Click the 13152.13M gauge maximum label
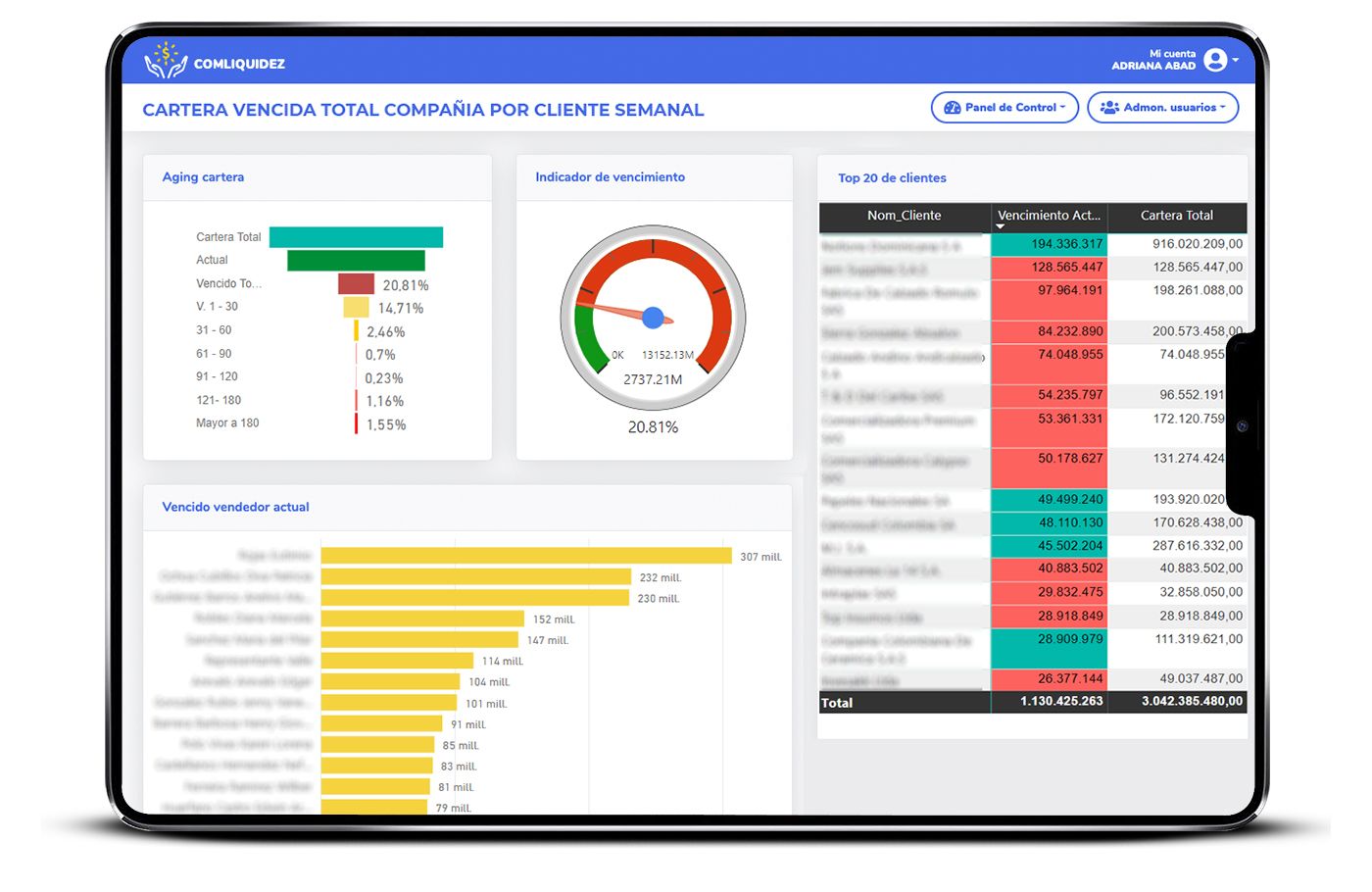 [667, 355]
